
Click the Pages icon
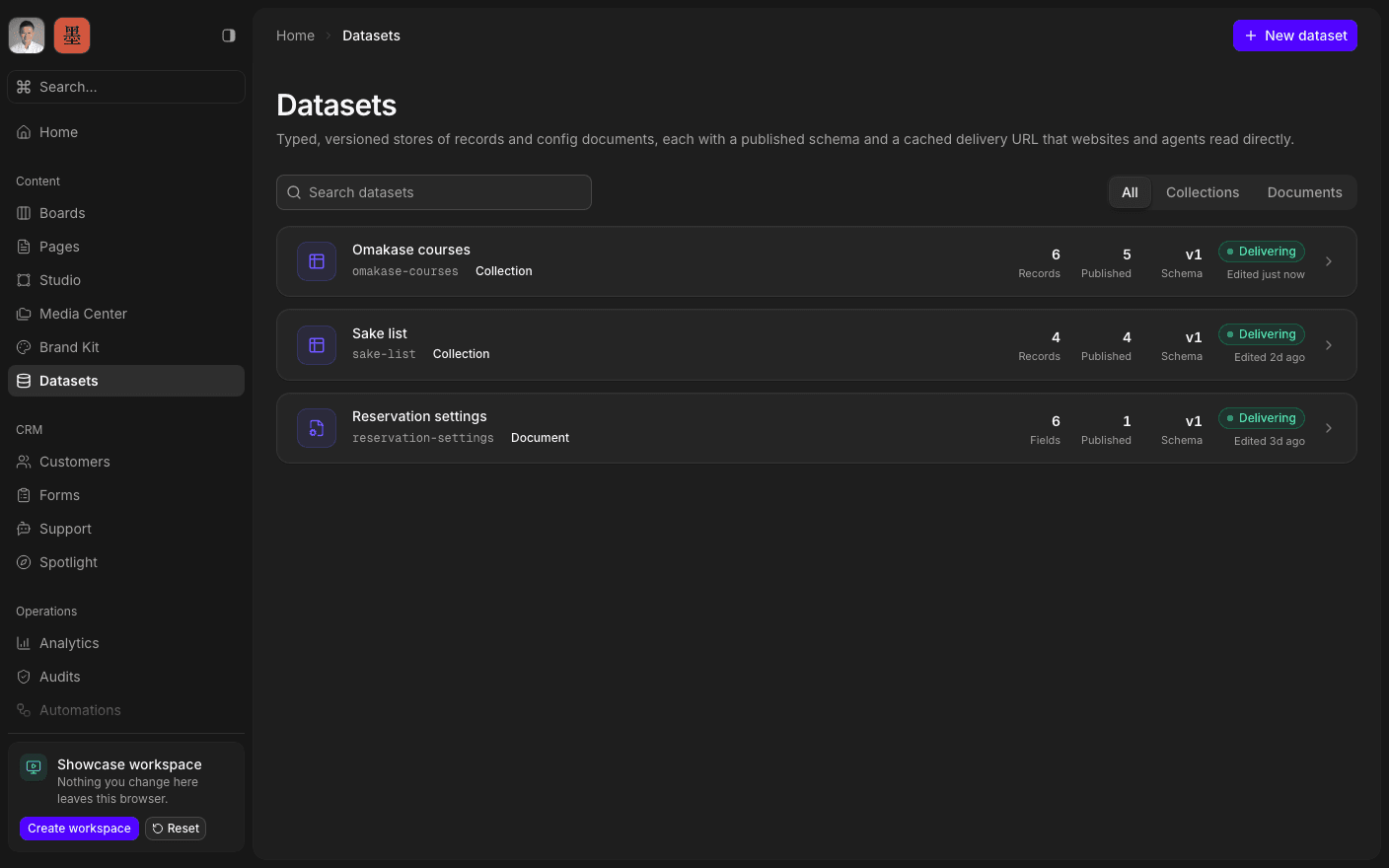[24, 247]
